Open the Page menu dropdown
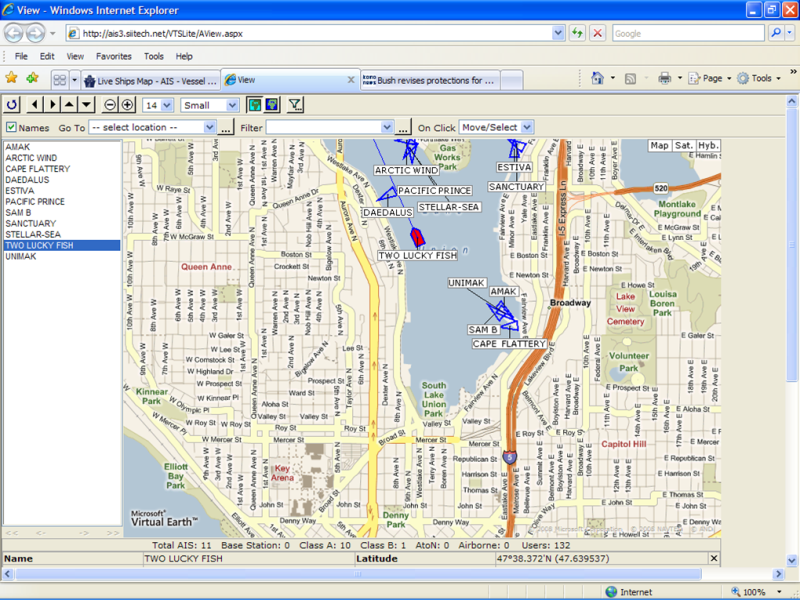Screen dimensions: 800x600 pyautogui.click(x=710, y=78)
